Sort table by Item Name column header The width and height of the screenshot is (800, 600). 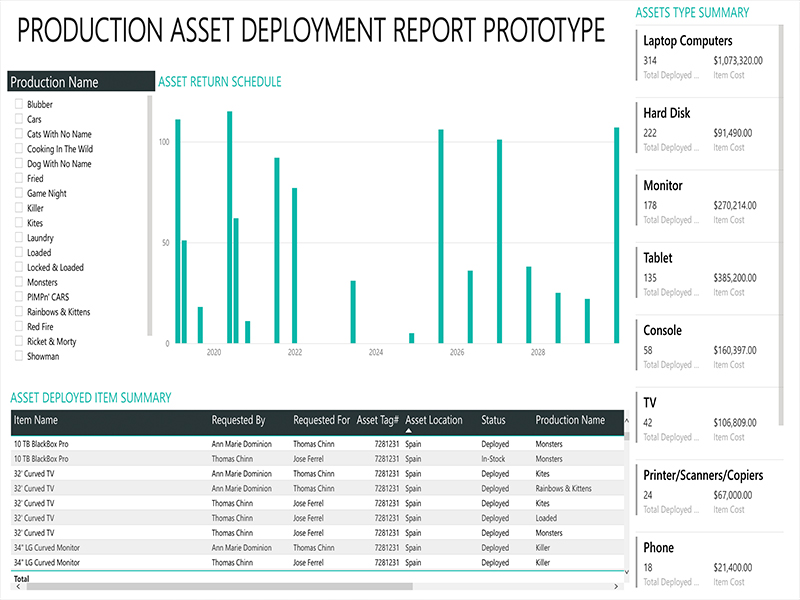pyautogui.click(x=36, y=420)
